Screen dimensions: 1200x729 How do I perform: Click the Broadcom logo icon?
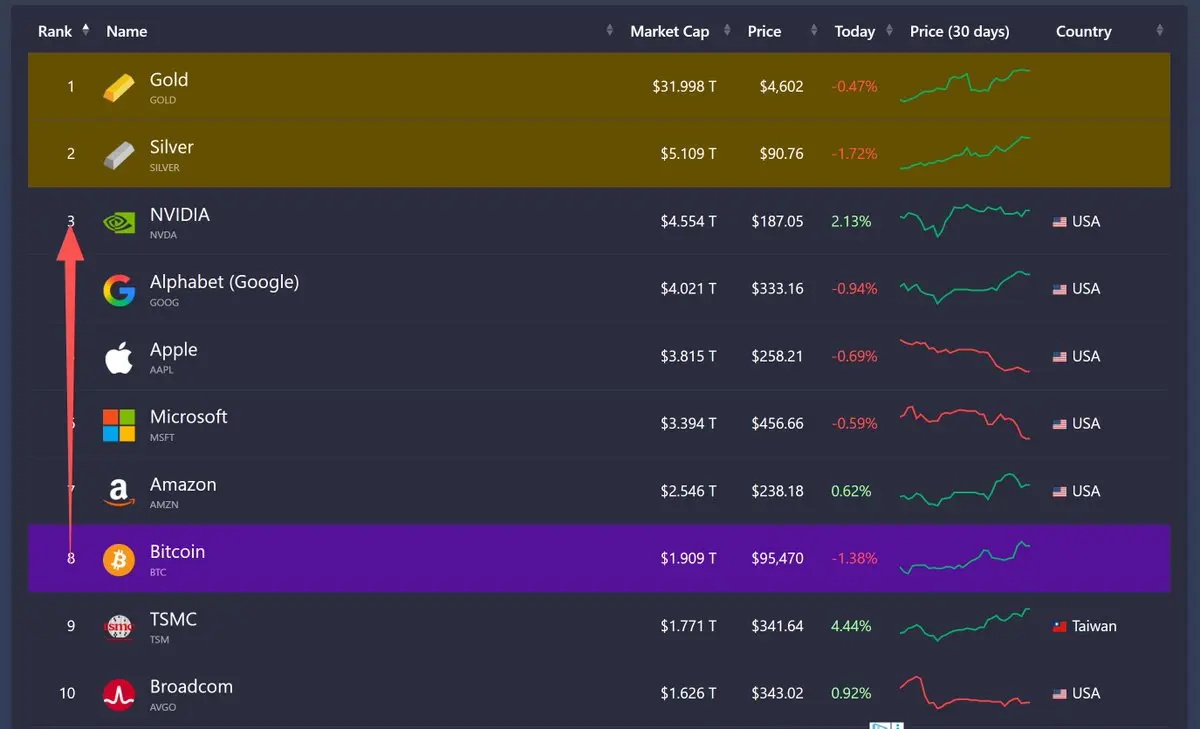119,694
